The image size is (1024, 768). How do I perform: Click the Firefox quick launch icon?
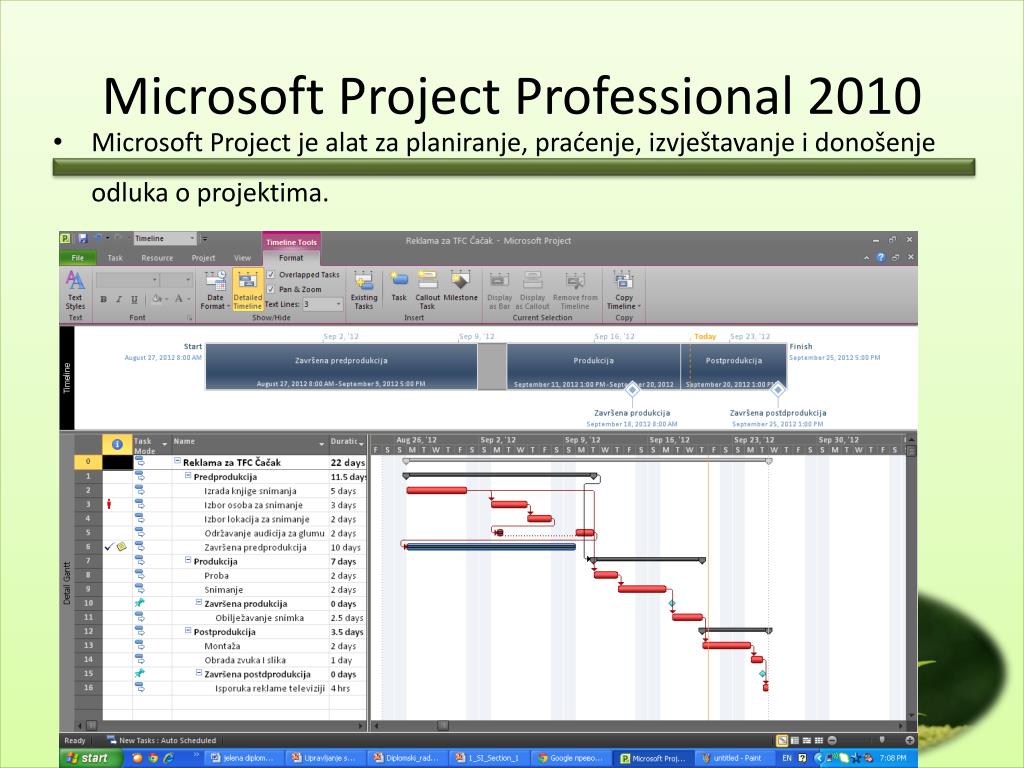[137, 758]
